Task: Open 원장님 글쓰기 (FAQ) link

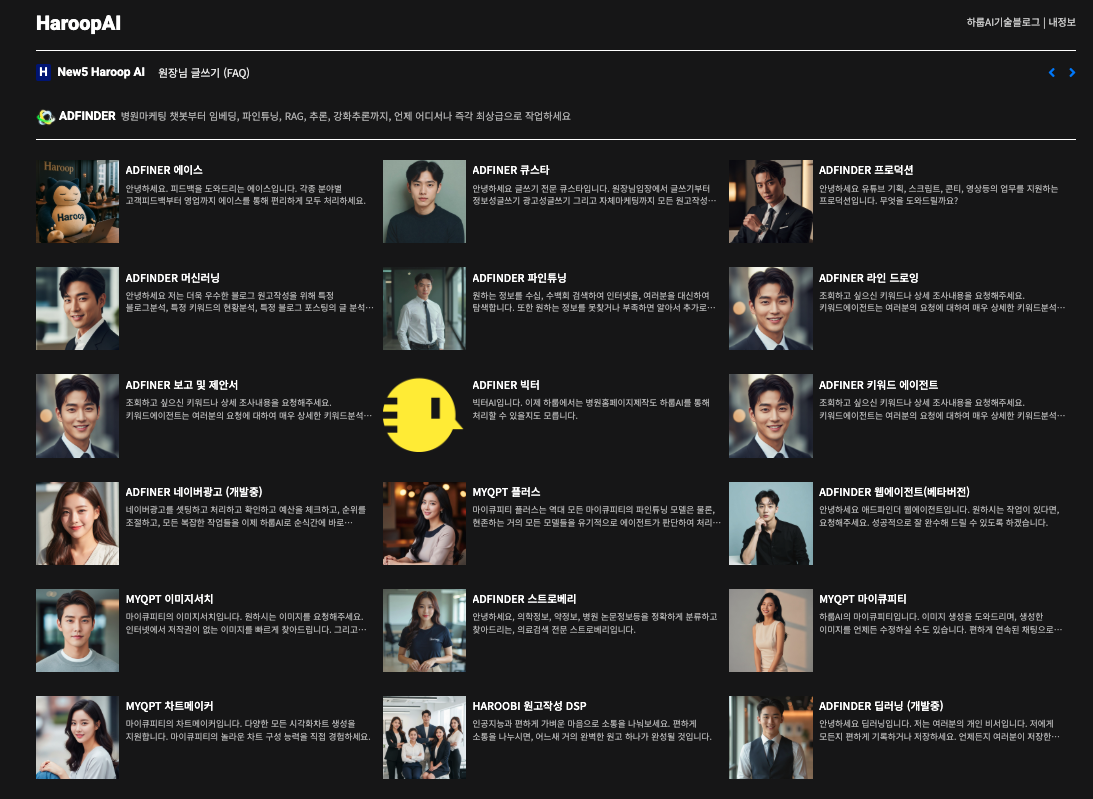Action: click(x=204, y=73)
